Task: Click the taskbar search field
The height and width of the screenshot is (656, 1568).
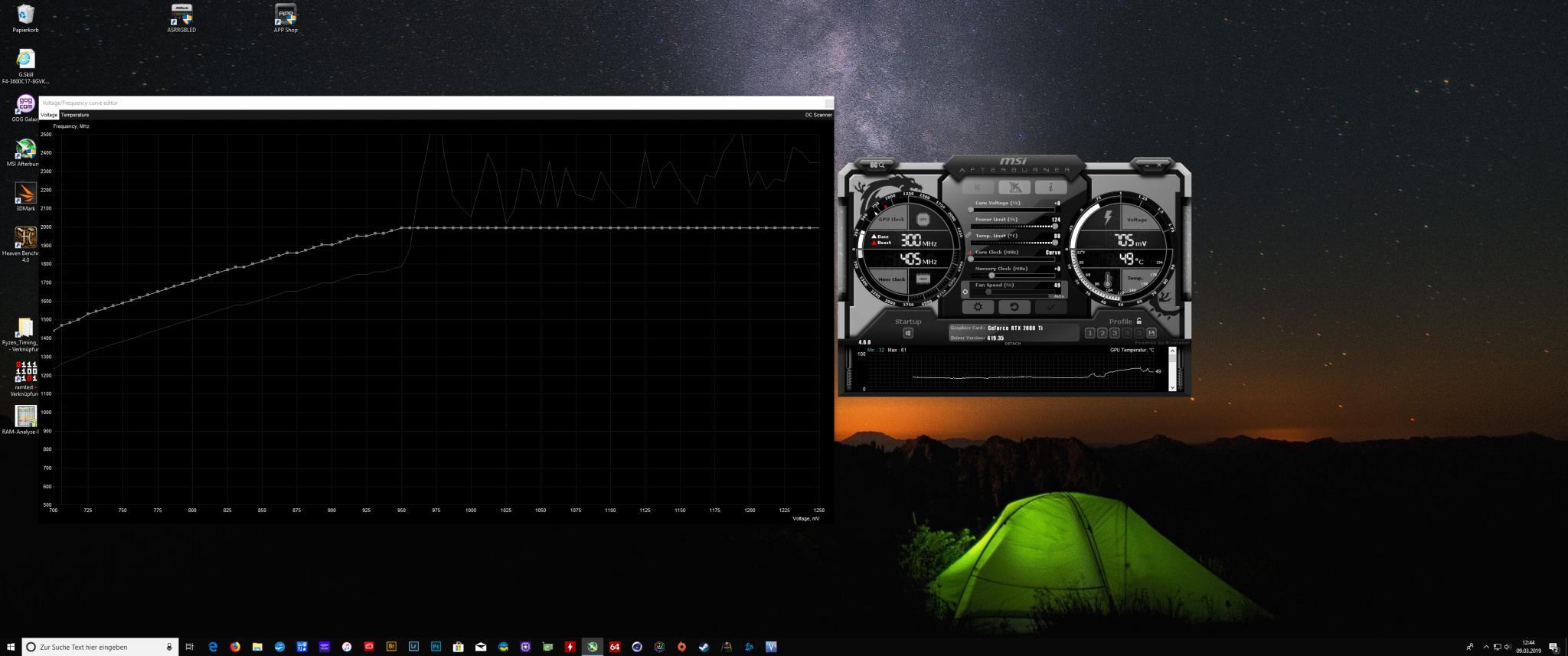Action: coord(100,647)
